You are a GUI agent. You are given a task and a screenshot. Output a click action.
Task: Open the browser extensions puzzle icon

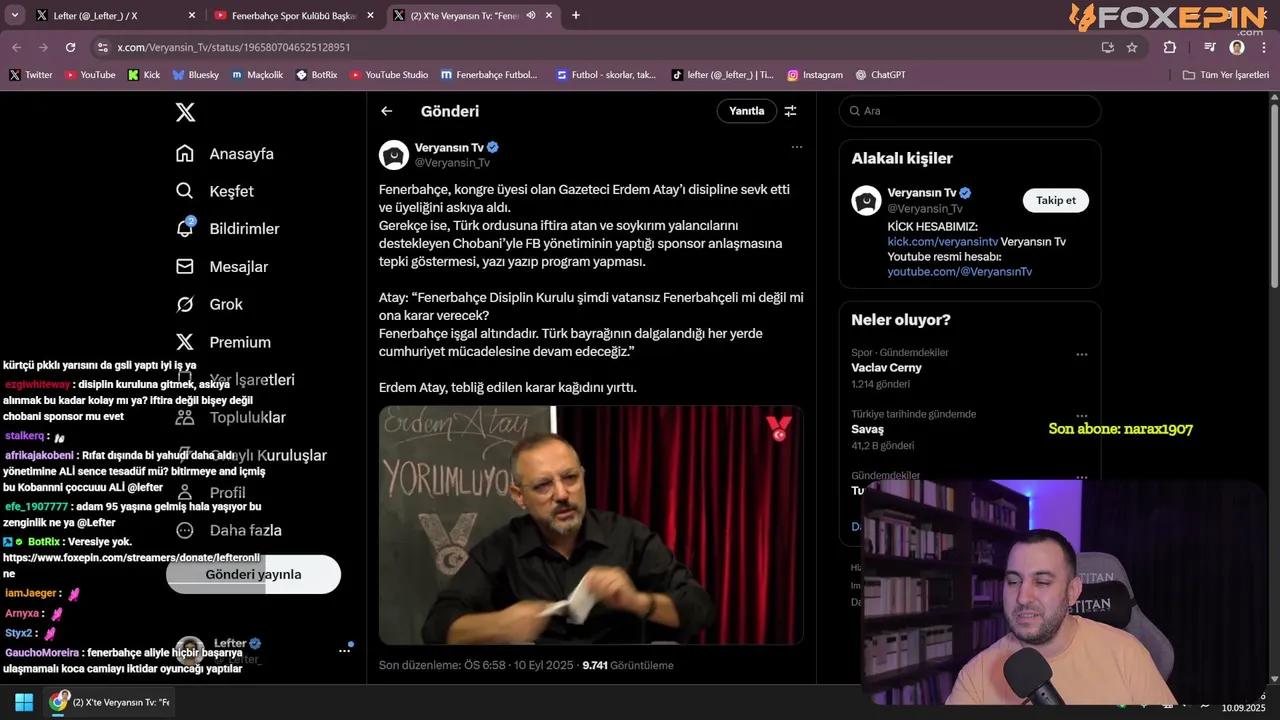point(1170,47)
